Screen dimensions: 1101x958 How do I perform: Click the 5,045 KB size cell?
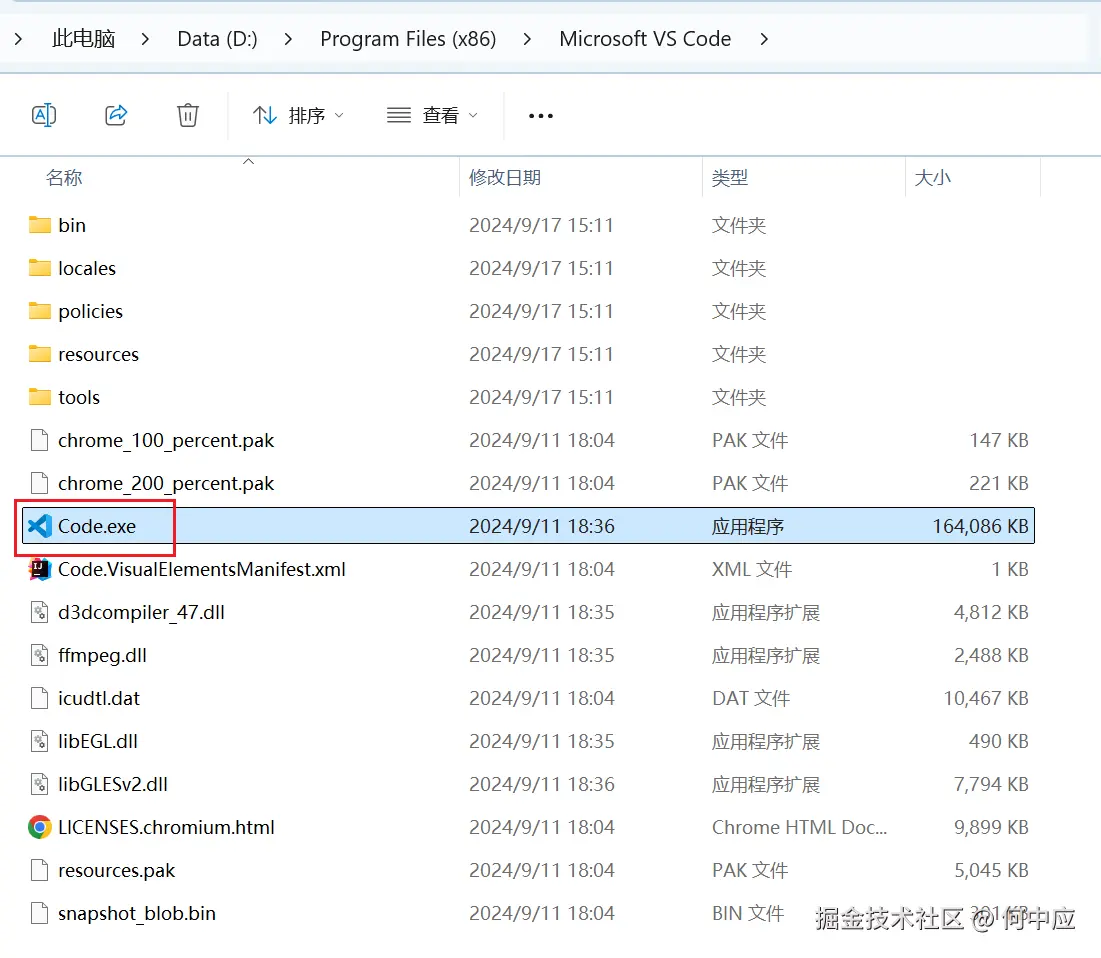click(x=991, y=870)
